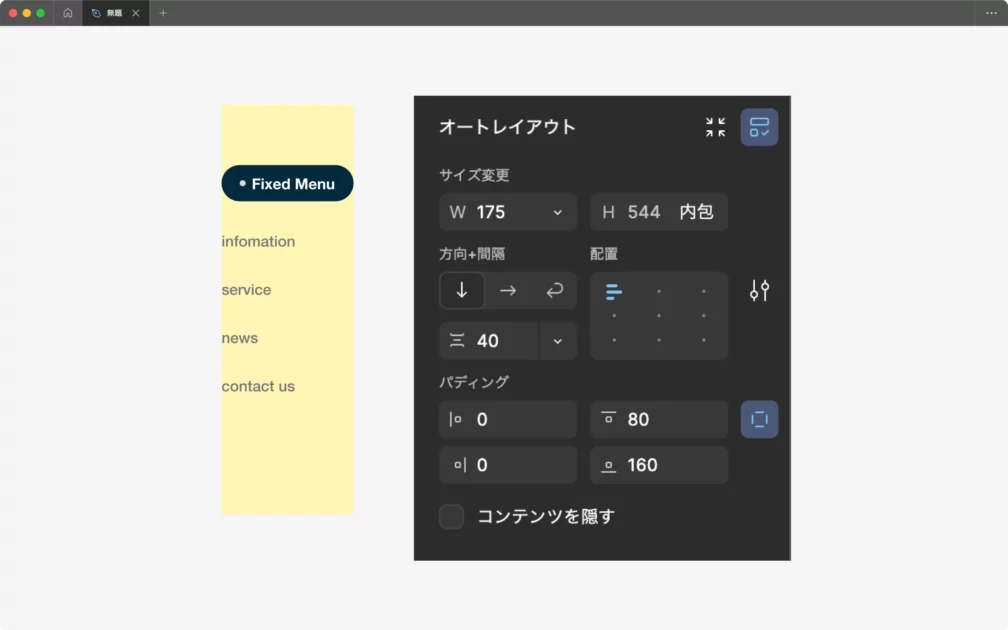Click the contact us menu link
The width and height of the screenshot is (1008, 630).
click(258, 386)
